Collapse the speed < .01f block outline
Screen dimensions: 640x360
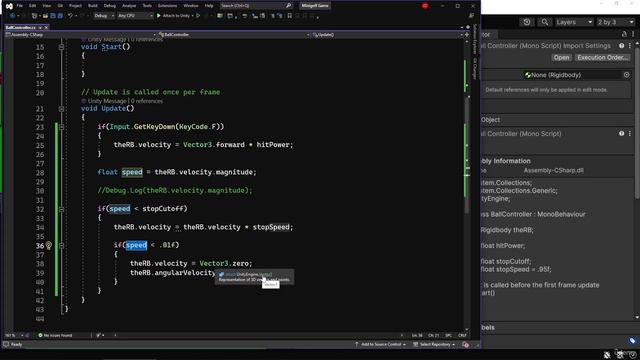[61, 246]
